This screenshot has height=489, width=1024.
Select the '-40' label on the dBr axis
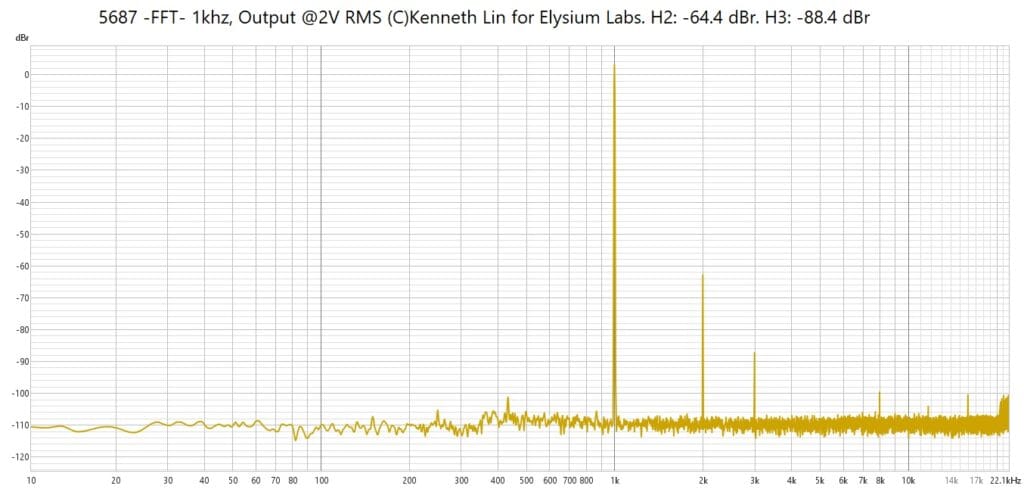point(24,202)
